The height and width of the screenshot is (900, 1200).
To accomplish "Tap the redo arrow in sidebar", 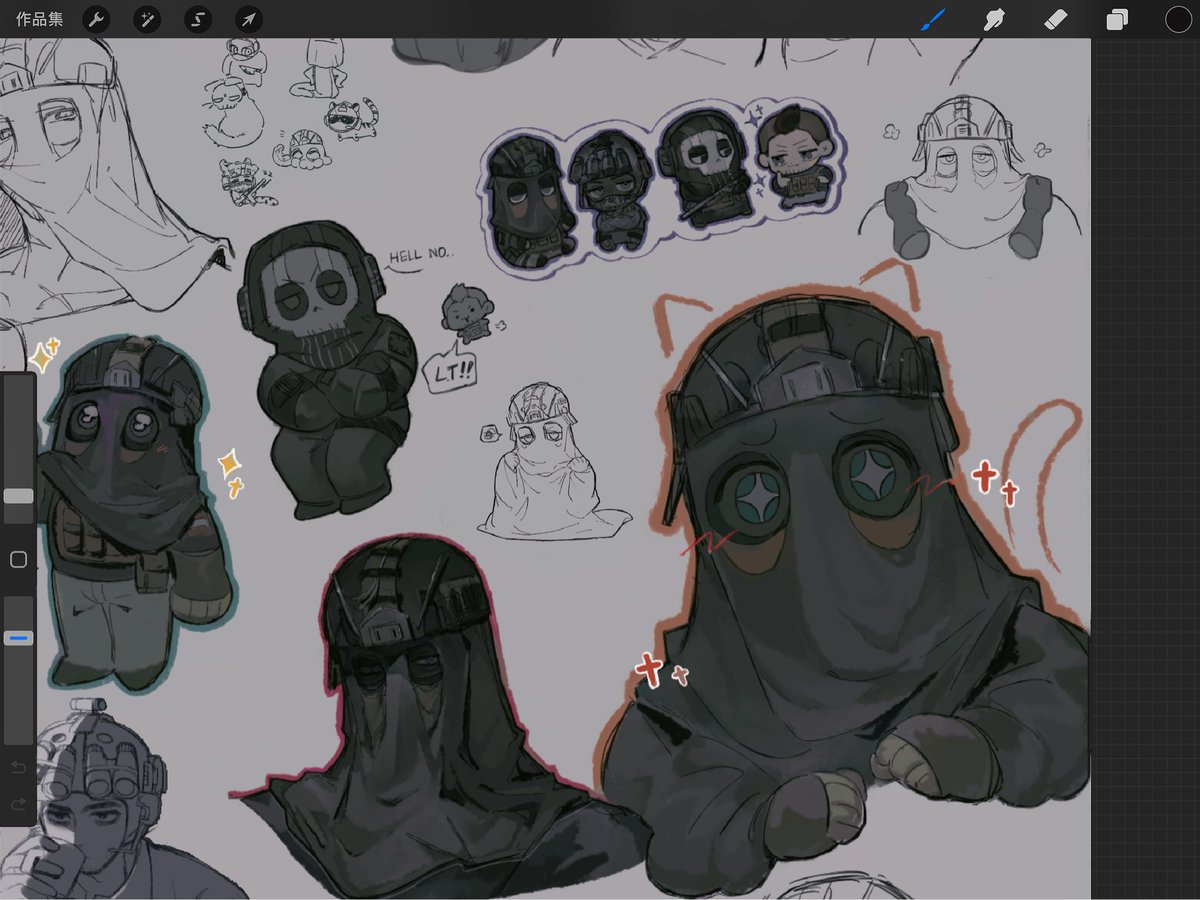I will click(18, 804).
